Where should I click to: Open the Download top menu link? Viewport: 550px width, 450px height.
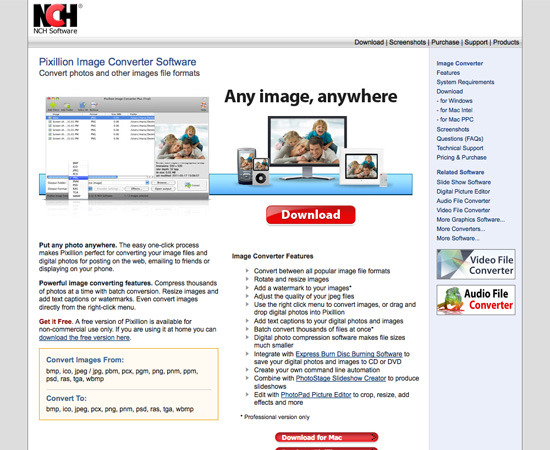369,42
